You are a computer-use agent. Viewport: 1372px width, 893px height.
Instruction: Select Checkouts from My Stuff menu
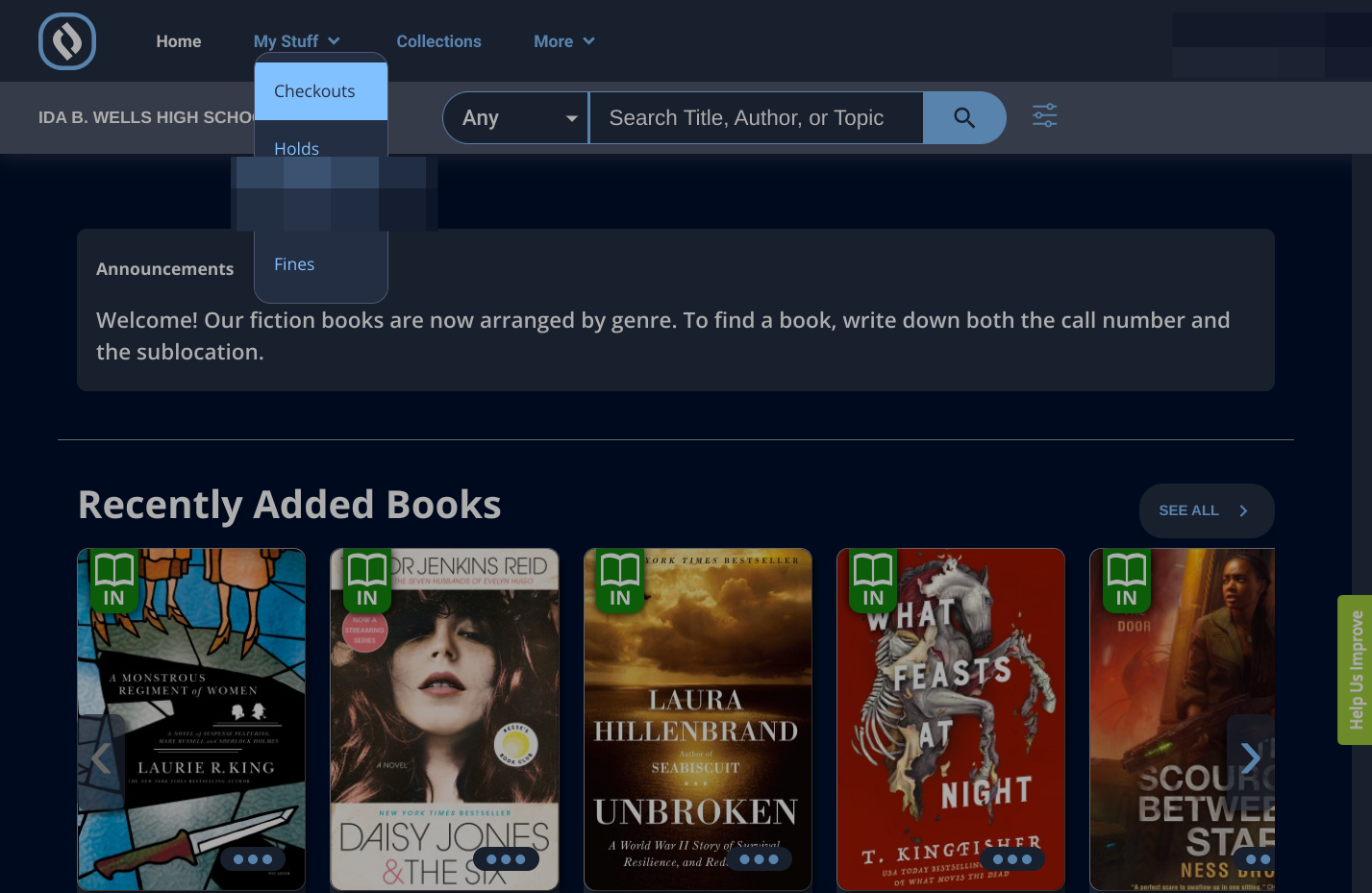point(321,91)
